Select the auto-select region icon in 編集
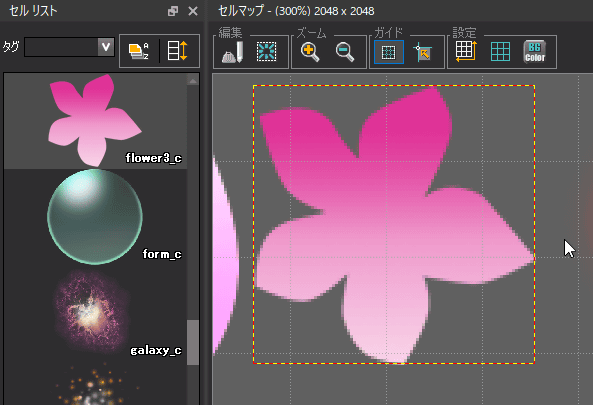 (267, 52)
